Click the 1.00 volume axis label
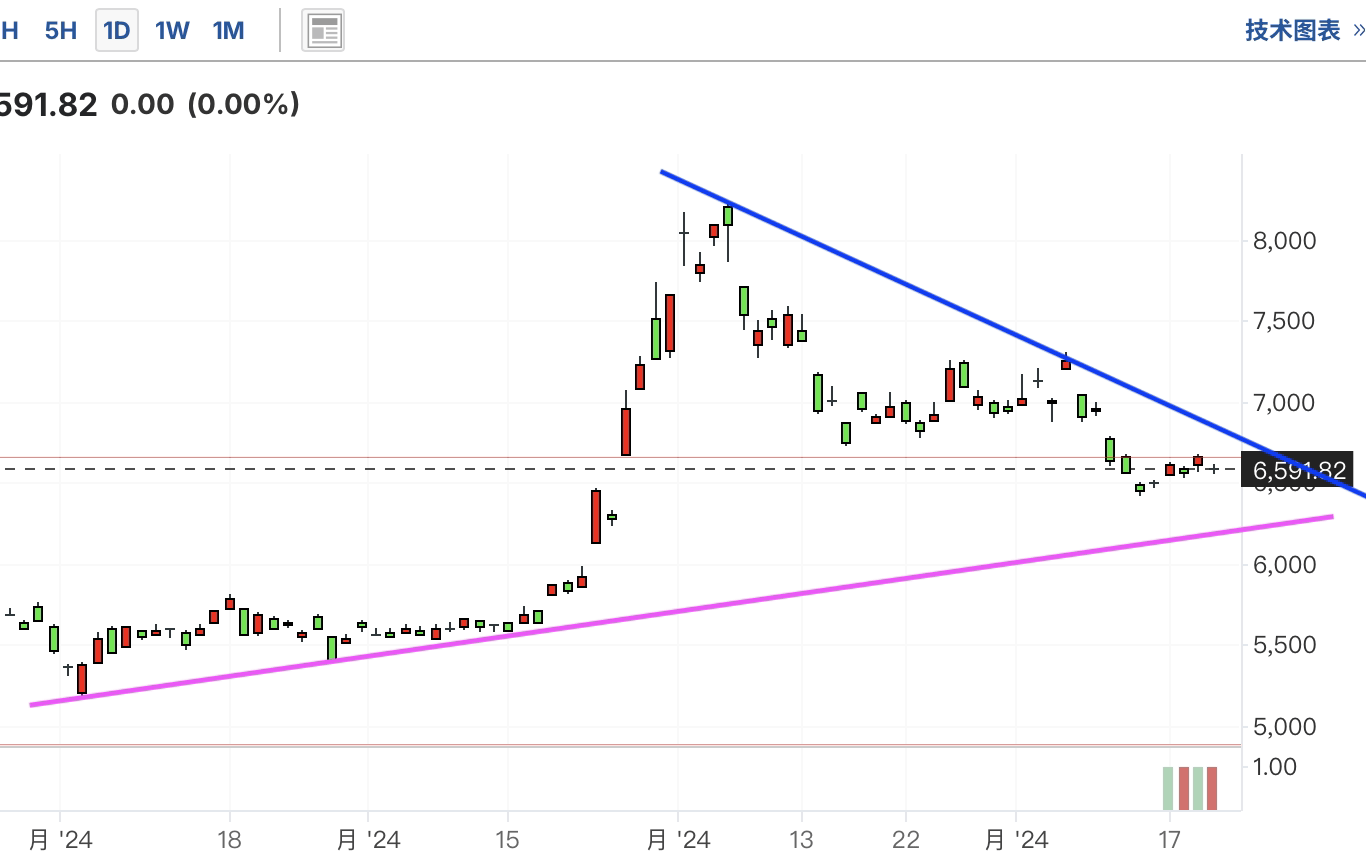 click(x=1274, y=767)
